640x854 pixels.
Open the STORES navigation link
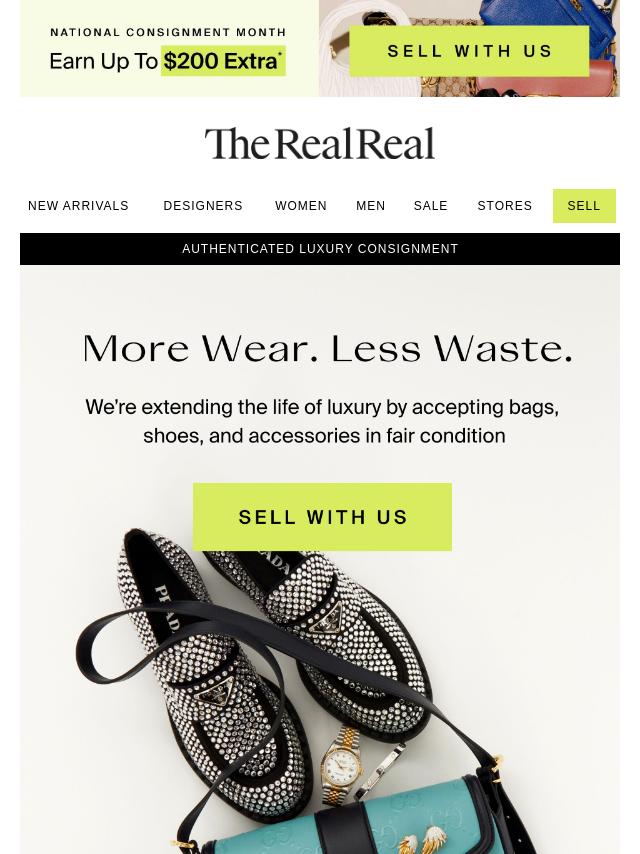504,206
